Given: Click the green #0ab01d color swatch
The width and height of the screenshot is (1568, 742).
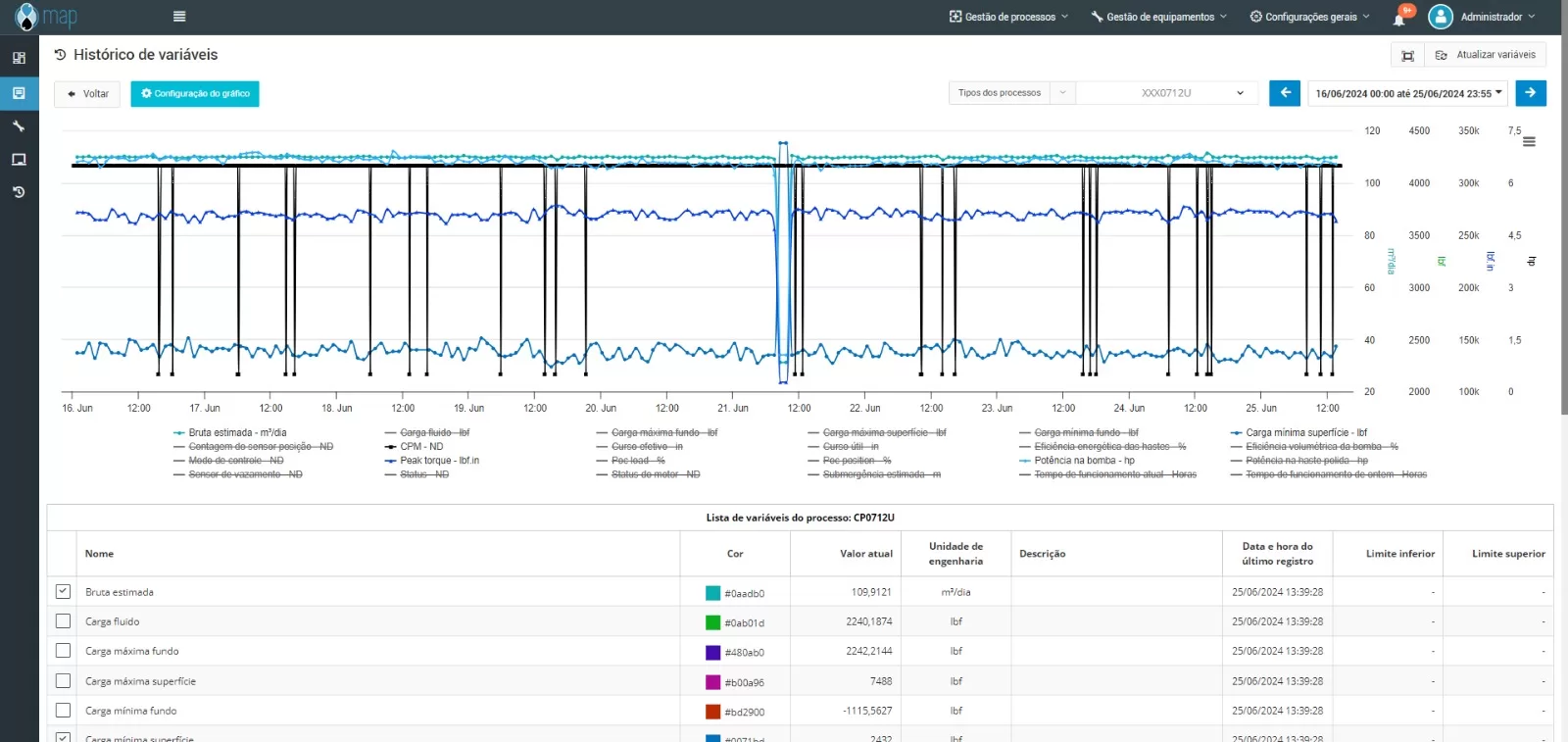Looking at the screenshot, I should tap(713, 622).
